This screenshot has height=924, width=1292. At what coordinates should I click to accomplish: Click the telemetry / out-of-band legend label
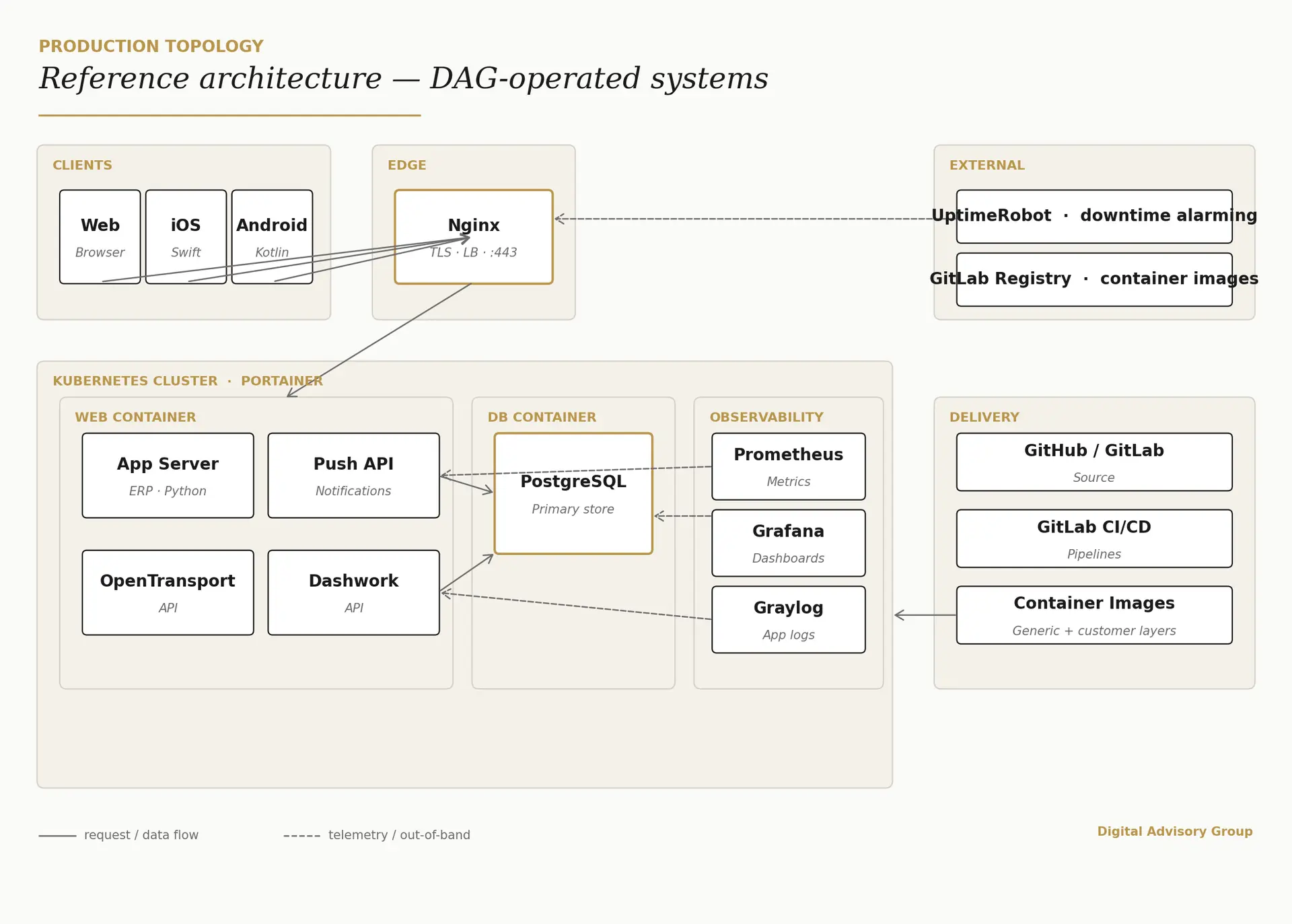point(398,835)
